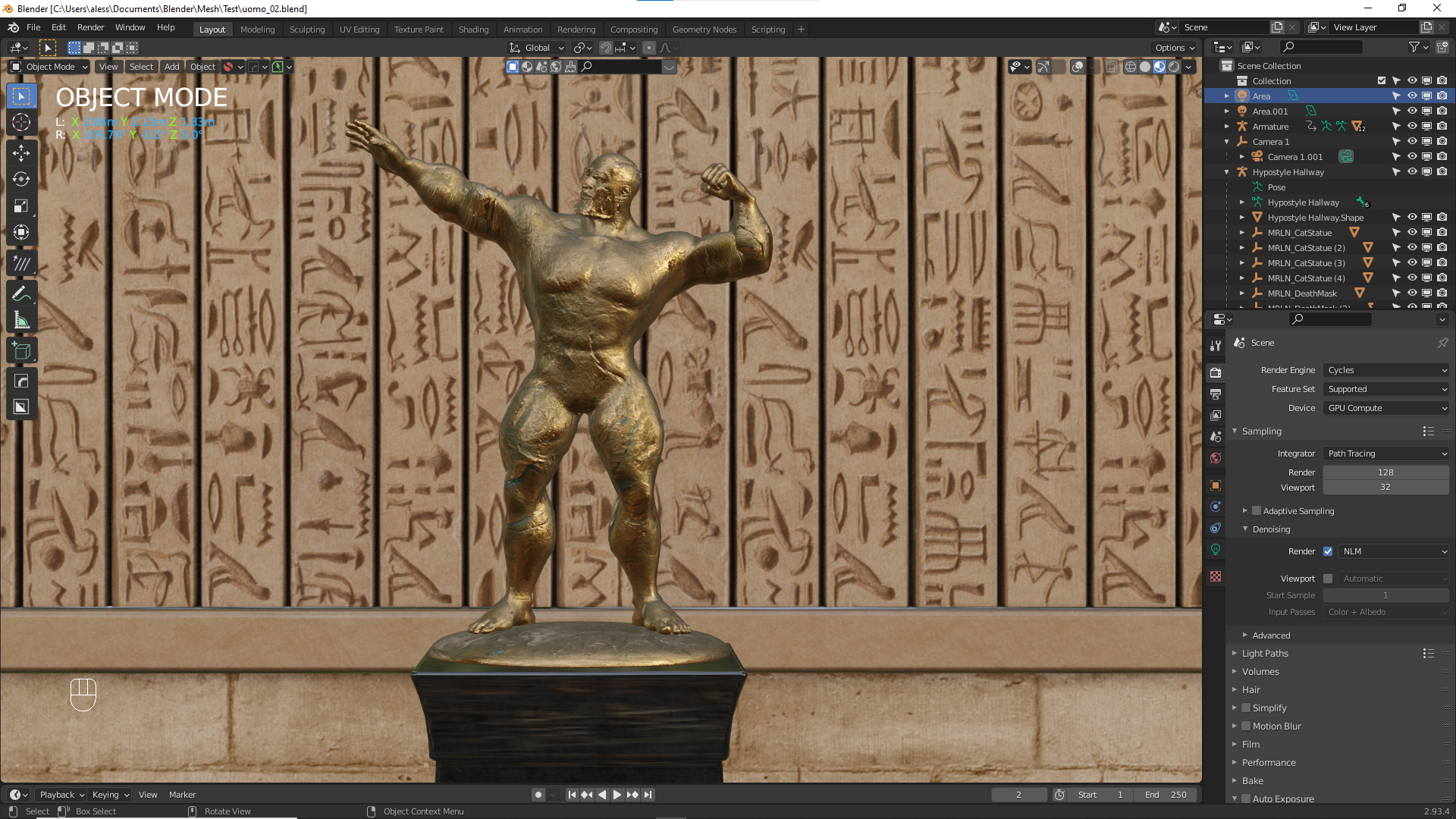Switch to the Sculpting workspace tab
The image size is (1456, 819).
pyautogui.click(x=307, y=30)
